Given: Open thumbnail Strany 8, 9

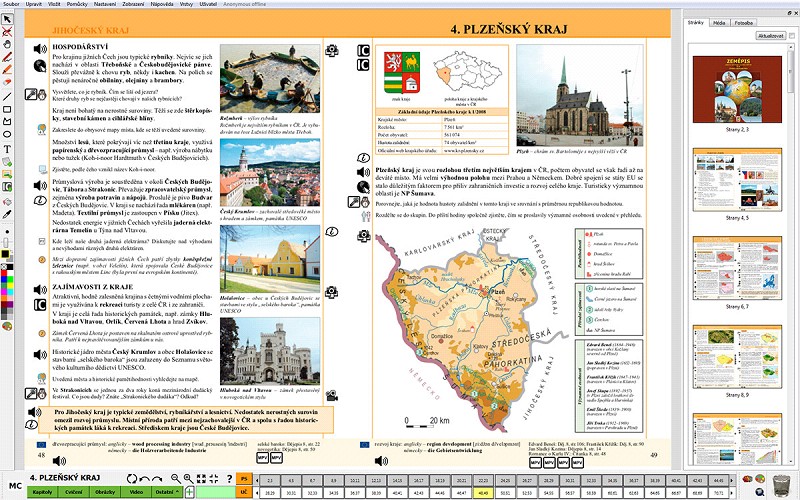Looking at the screenshot, I should [737, 357].
